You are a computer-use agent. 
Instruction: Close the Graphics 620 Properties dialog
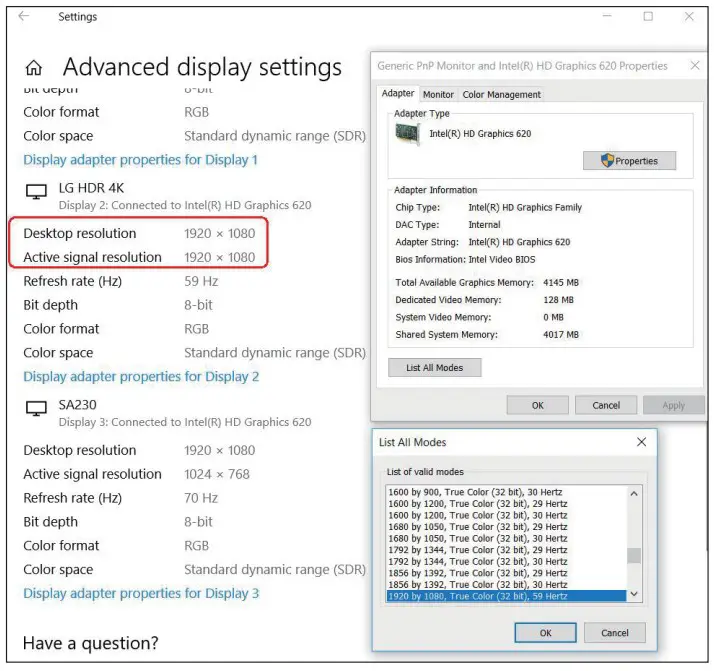[695, 66]
